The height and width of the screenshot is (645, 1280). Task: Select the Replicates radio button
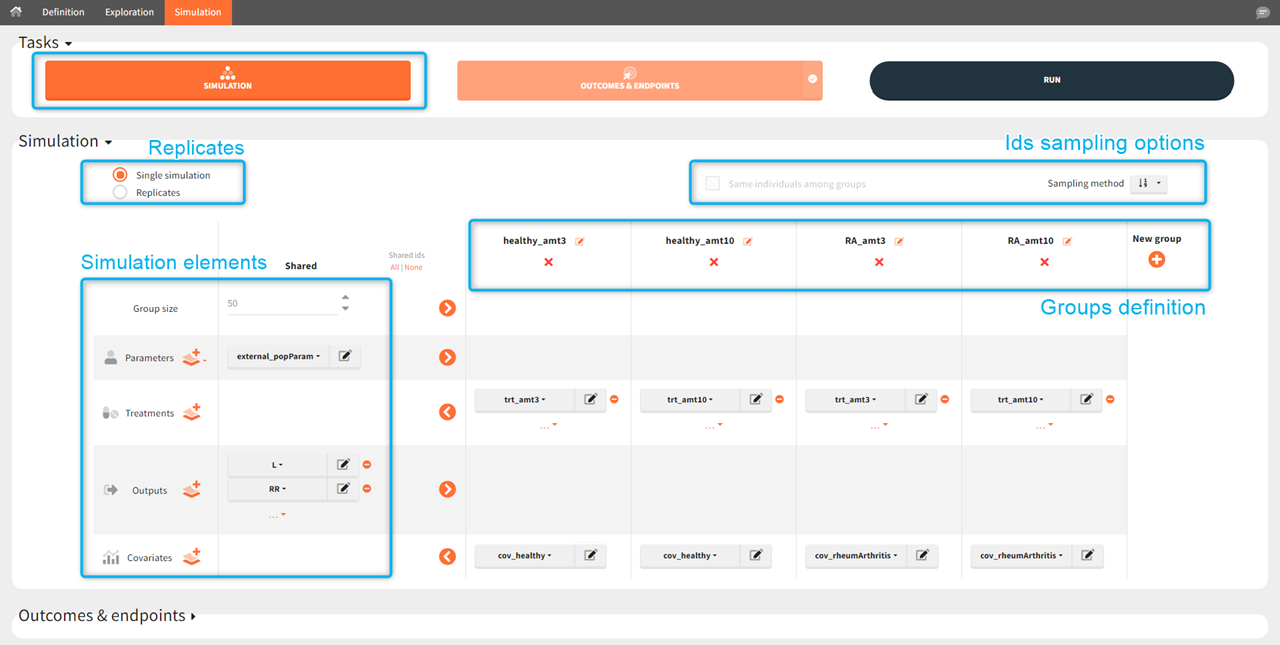pyautogui.click(x=120, y=192)
